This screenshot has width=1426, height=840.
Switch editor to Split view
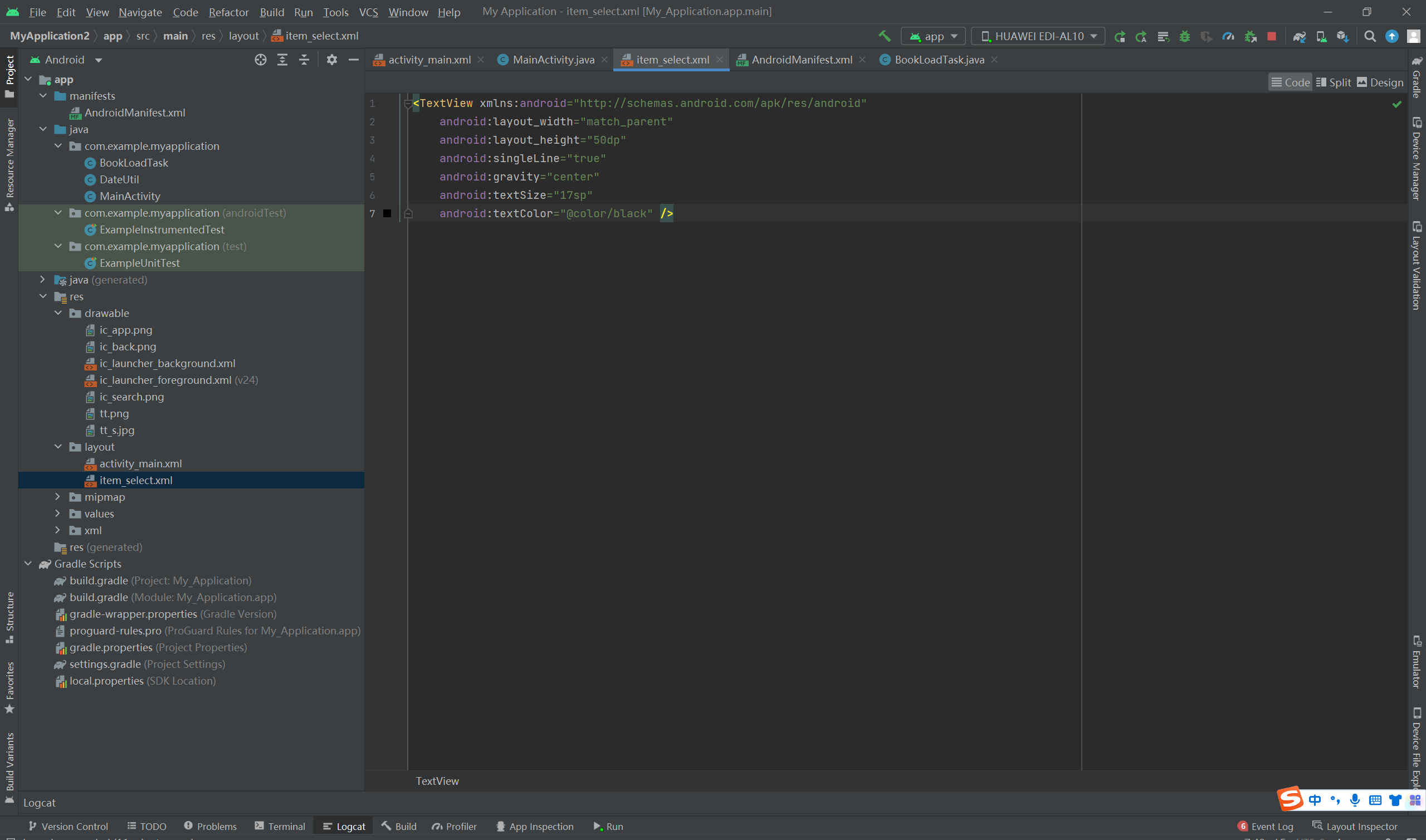1333,82
